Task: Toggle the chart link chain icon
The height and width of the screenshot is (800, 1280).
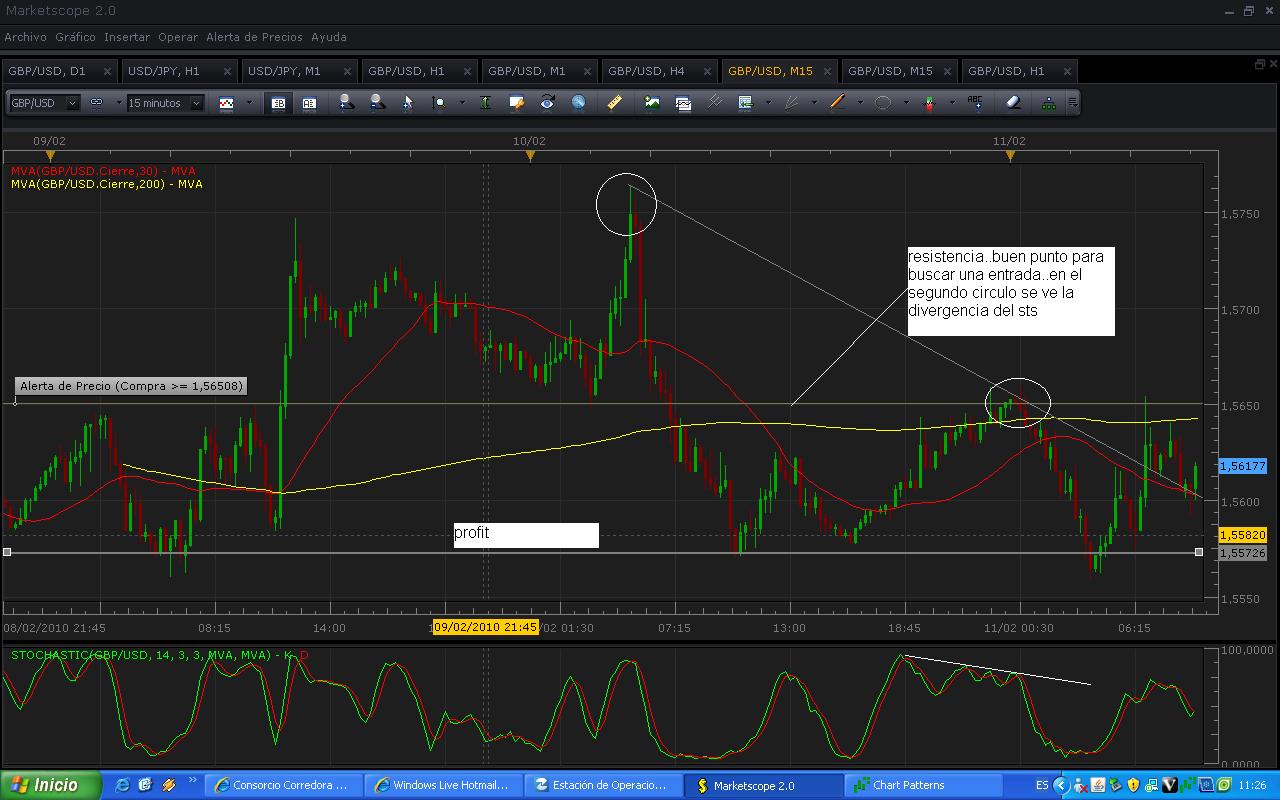Action: (x=97, y=102)
